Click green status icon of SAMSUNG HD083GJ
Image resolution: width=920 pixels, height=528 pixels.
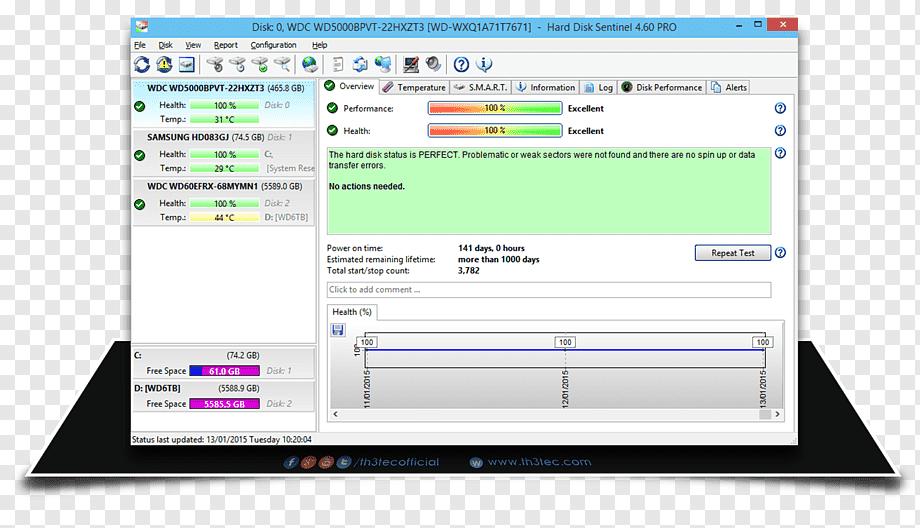pyautogui.click(x=140, y=155)
